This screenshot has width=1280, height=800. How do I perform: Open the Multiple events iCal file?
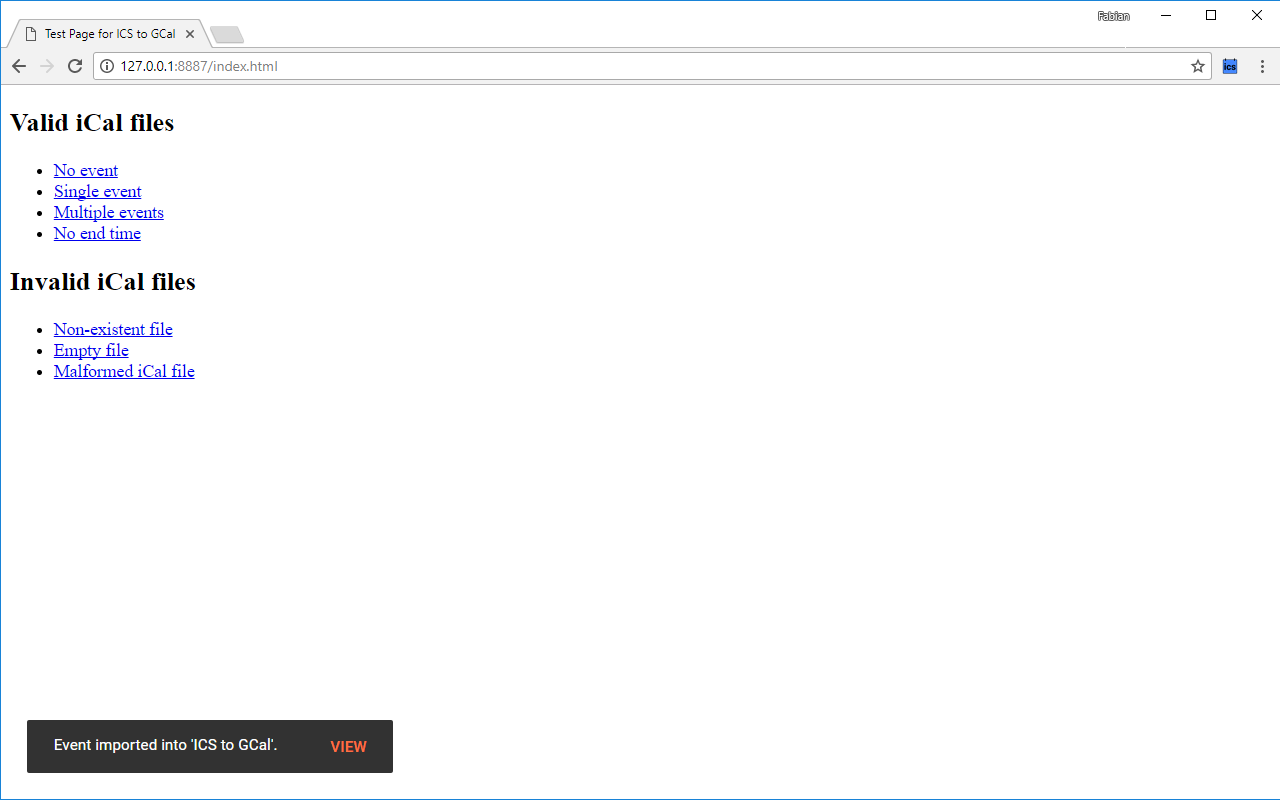click(x=108, y=212)
